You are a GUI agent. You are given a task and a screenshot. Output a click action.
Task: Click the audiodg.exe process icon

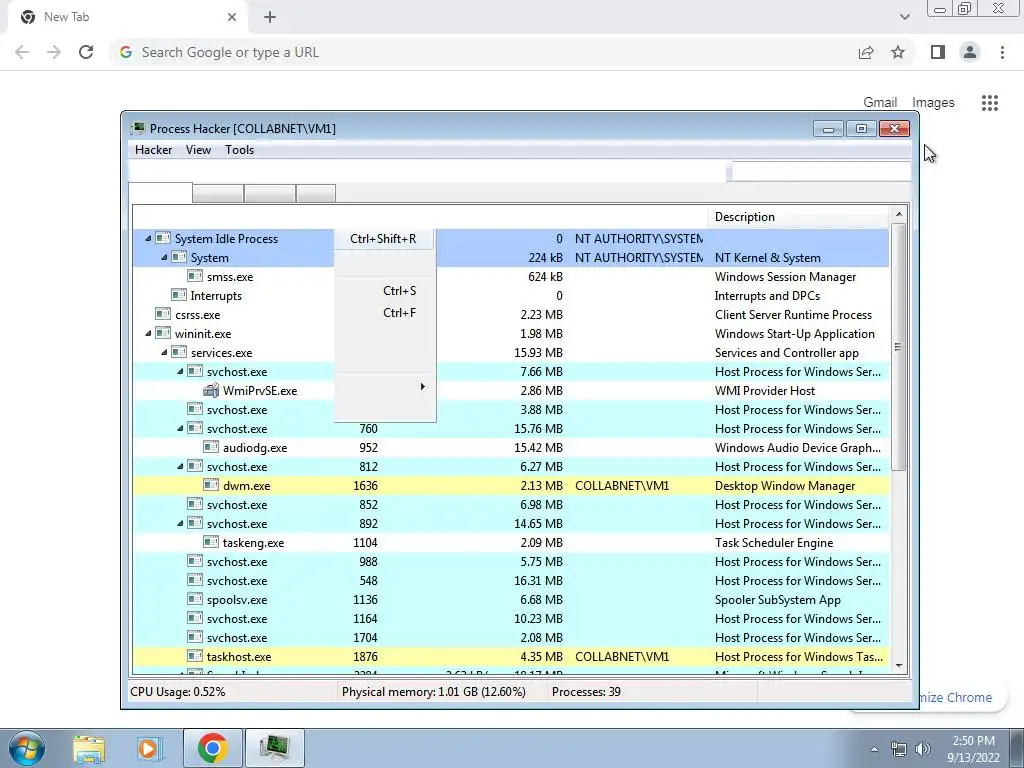[210, 447]
